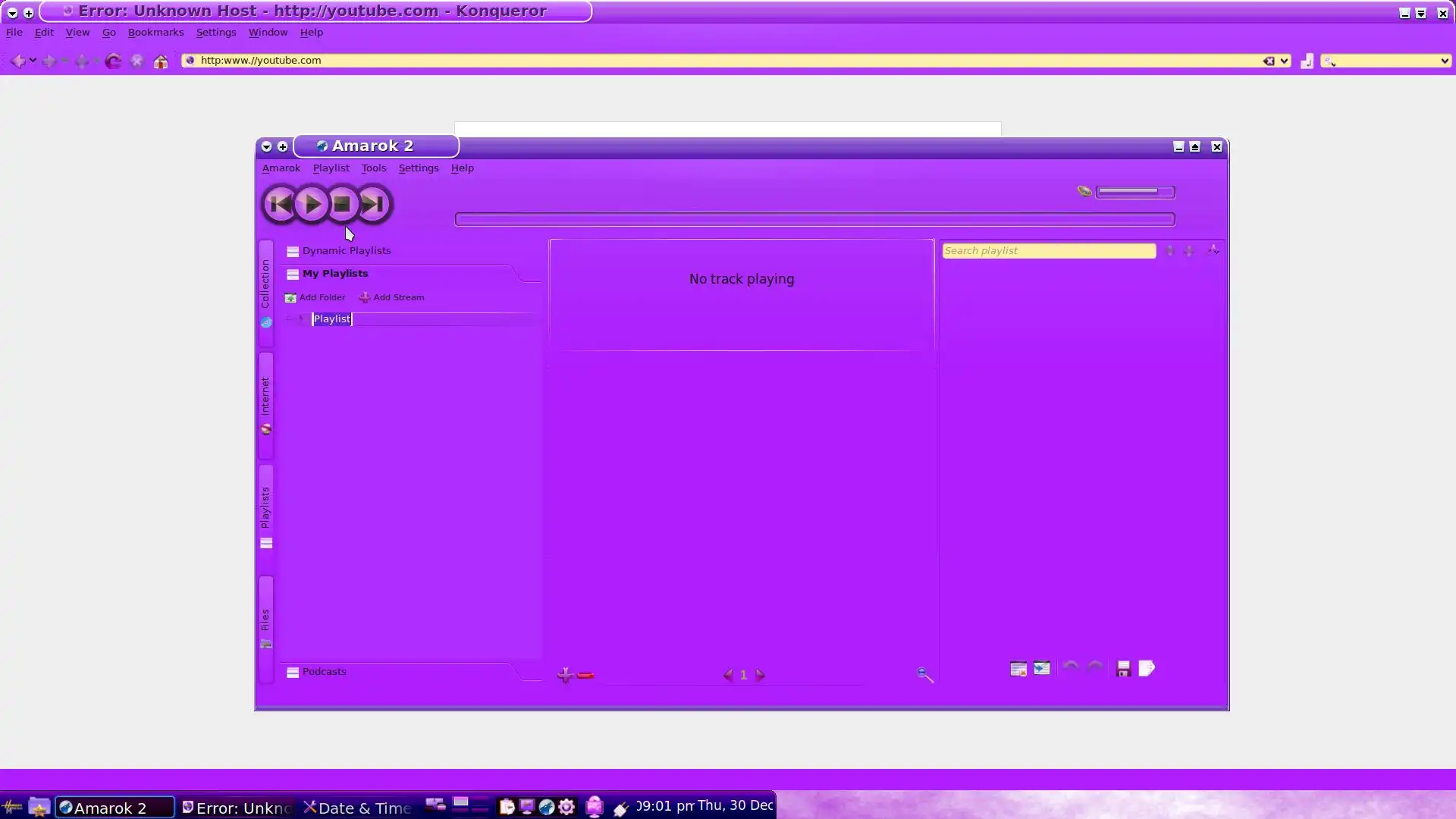Screen dimensions: 1456x819
Task: Click the export playlist page icon
Action: (x=1147, y=668)
